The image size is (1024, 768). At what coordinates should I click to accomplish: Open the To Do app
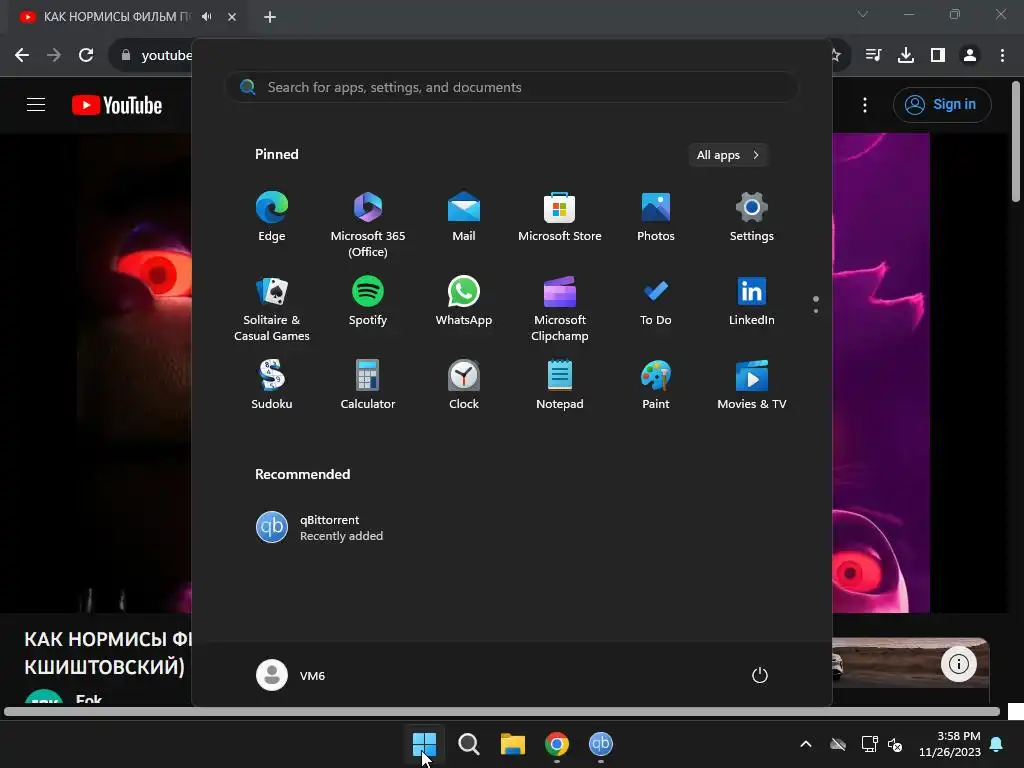(x=656, y=301)
